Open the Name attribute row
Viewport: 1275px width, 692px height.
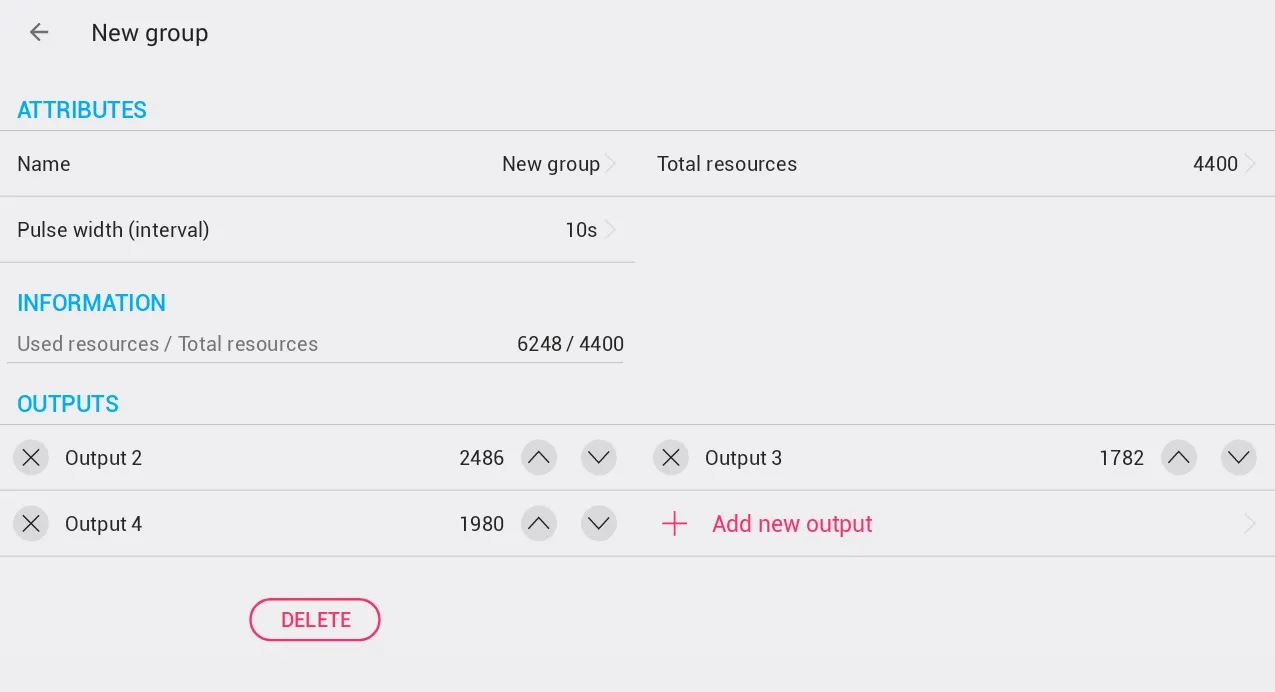point(316,164)
